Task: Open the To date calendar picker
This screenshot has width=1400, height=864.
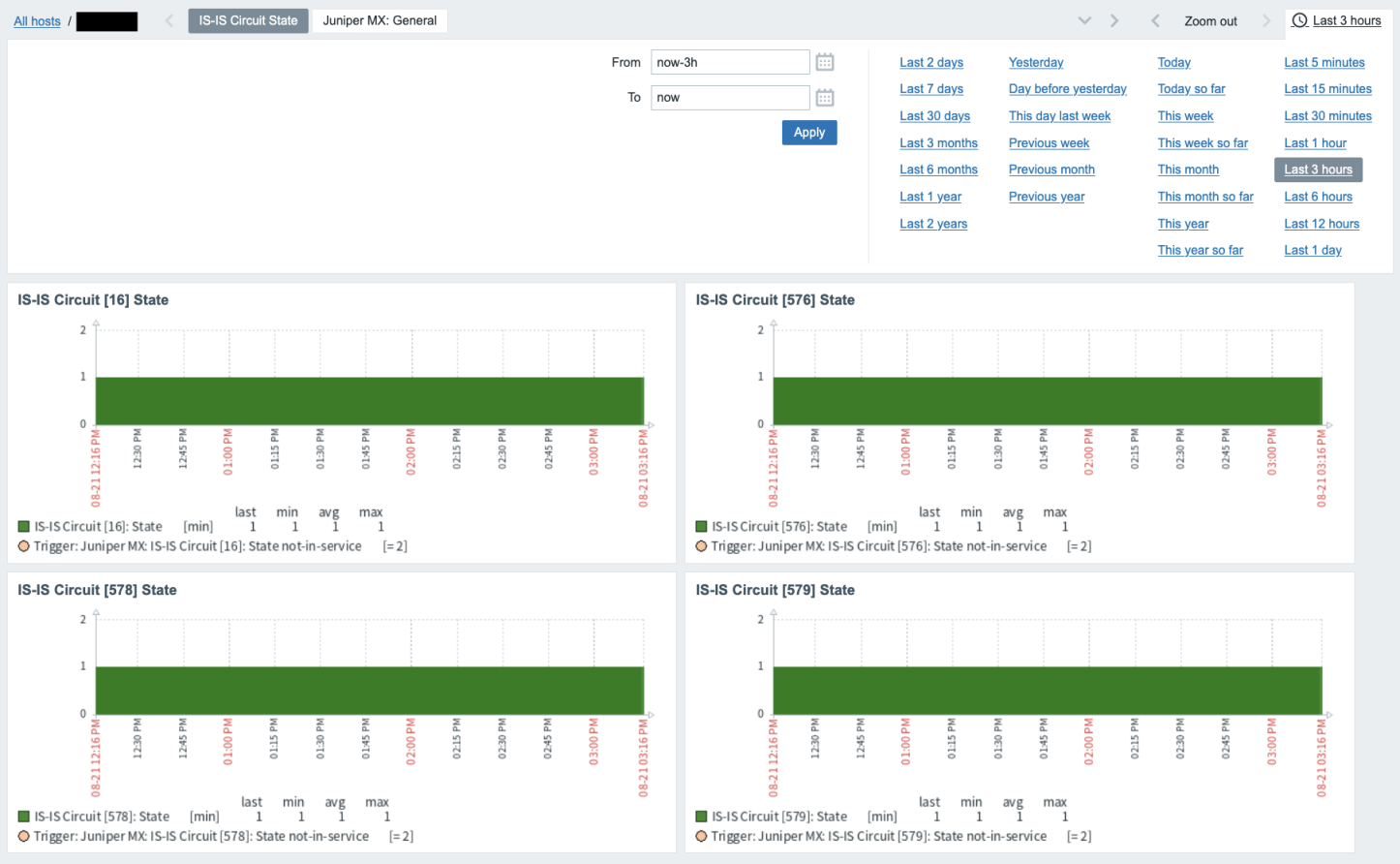Action: tap(824, 98)
